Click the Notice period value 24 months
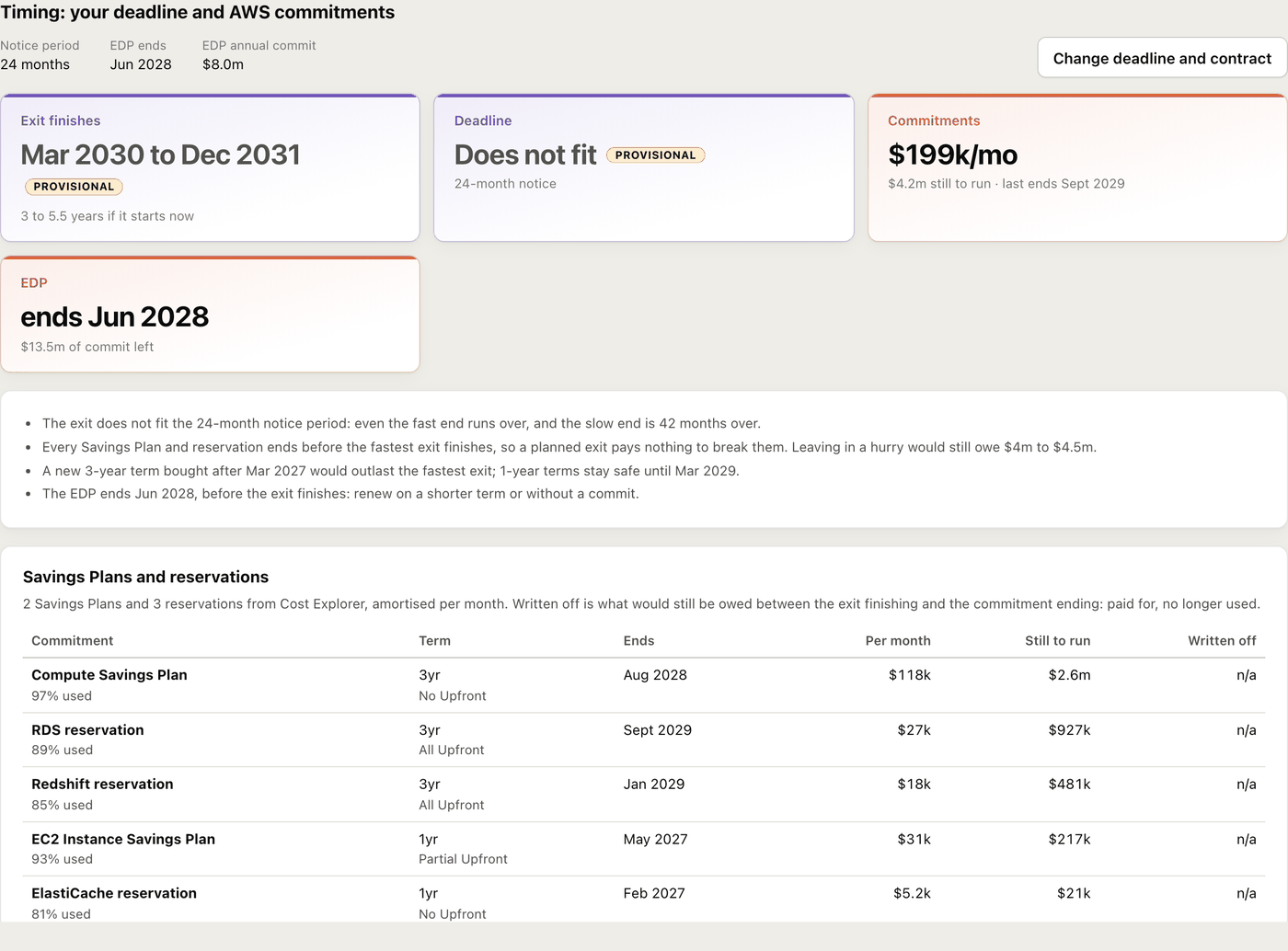This screenshot has width=1288, height=951. click(x=35, y=64)
